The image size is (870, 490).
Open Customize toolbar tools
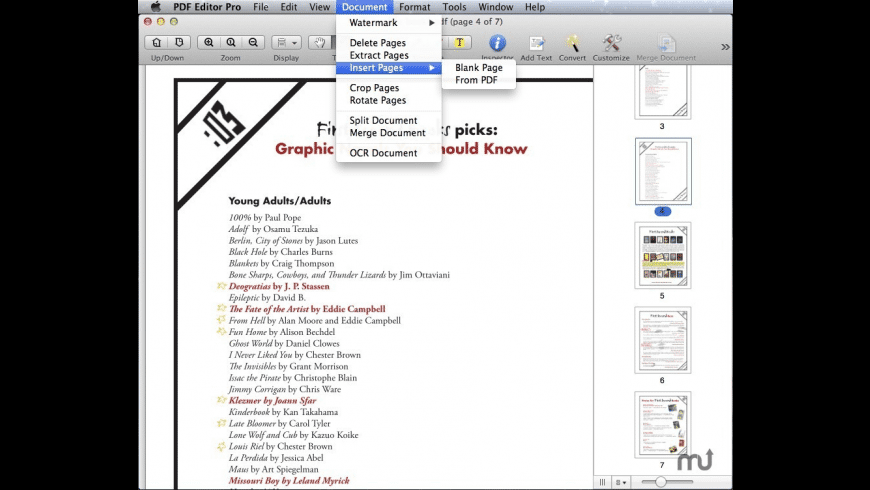611,43
